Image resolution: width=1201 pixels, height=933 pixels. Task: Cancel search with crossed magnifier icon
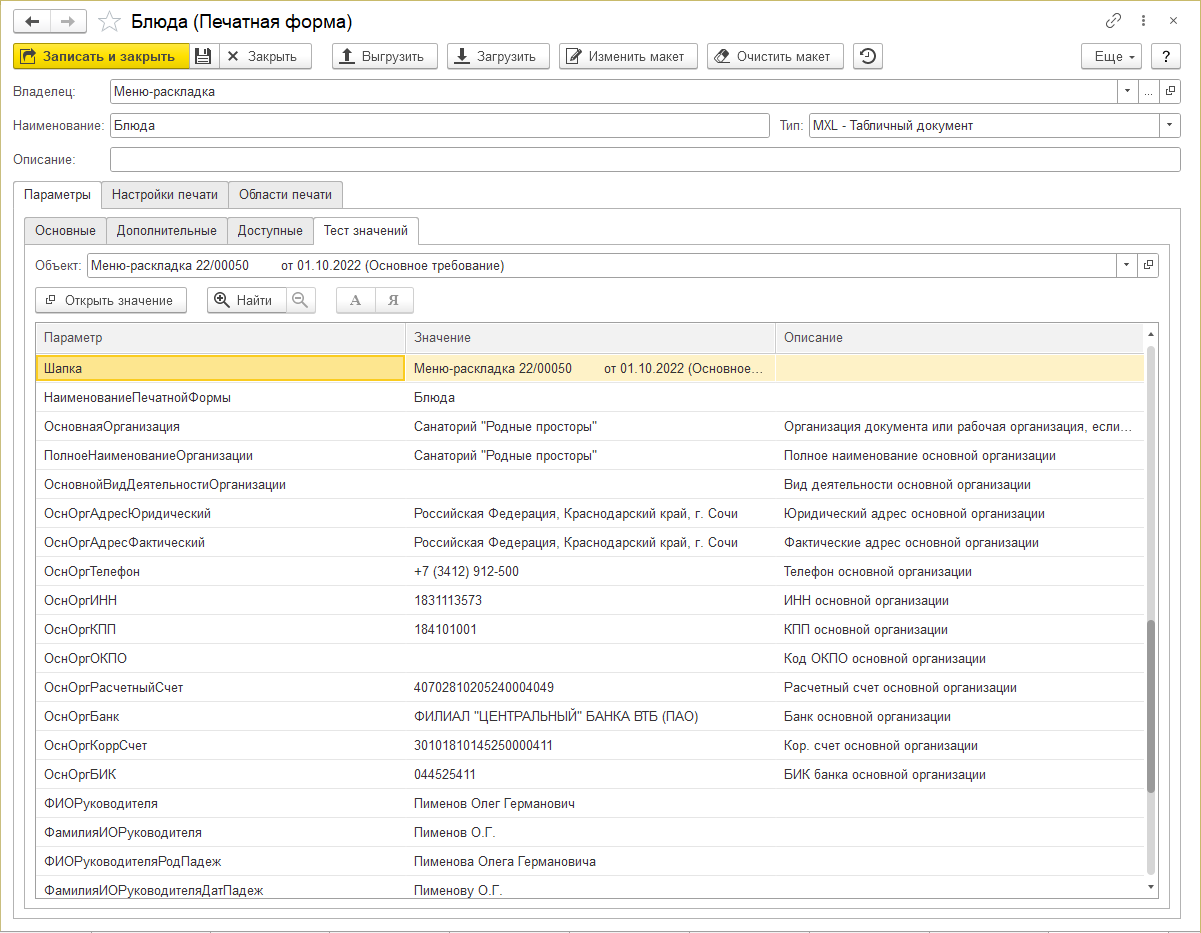pos(300,300)
